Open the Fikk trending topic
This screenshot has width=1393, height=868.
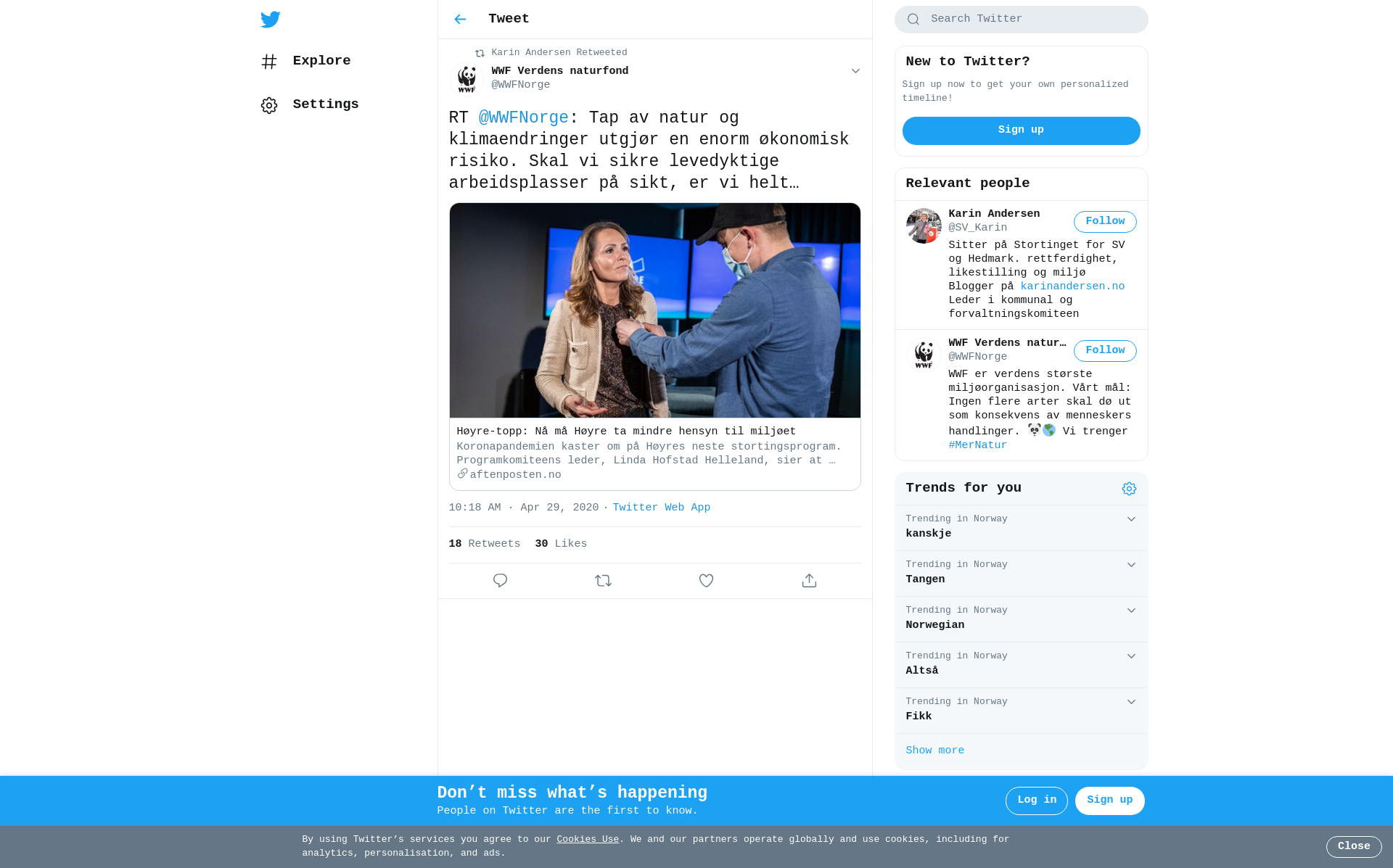tap(1021, 711)
